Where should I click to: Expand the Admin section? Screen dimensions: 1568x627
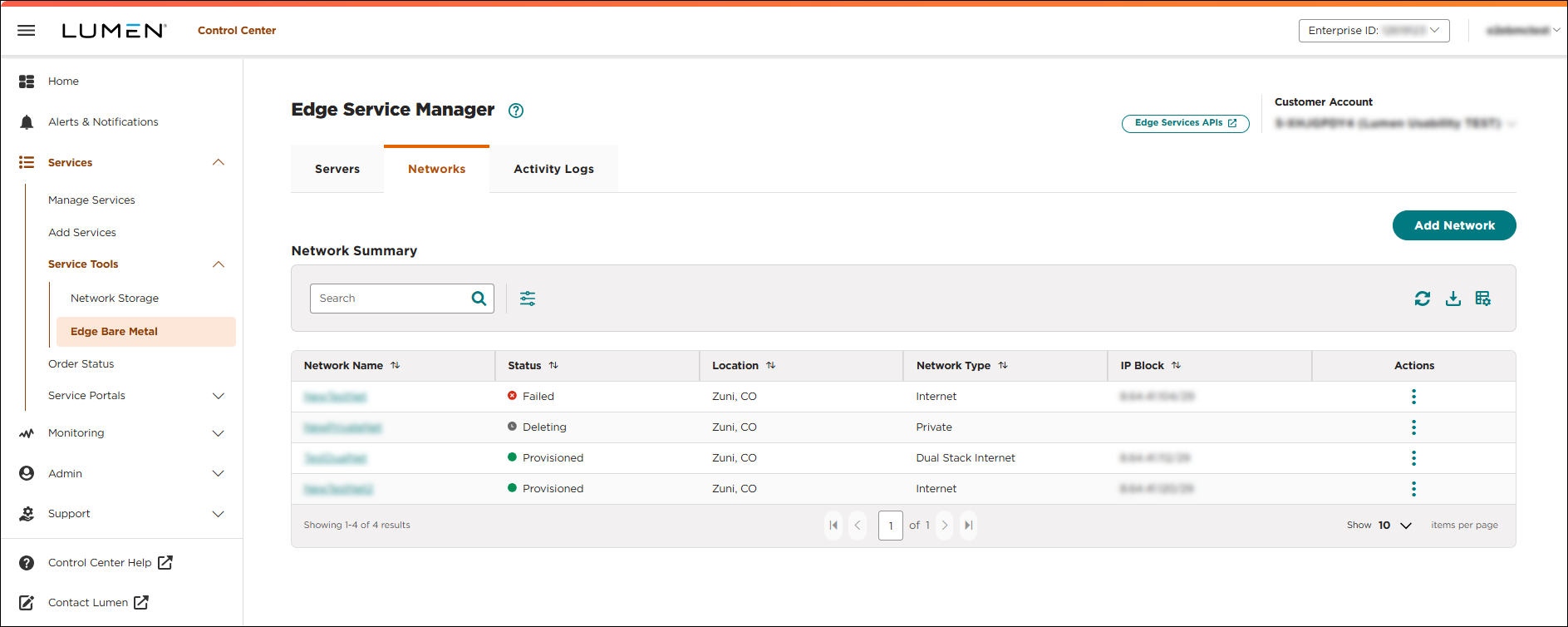pos(219,473)
